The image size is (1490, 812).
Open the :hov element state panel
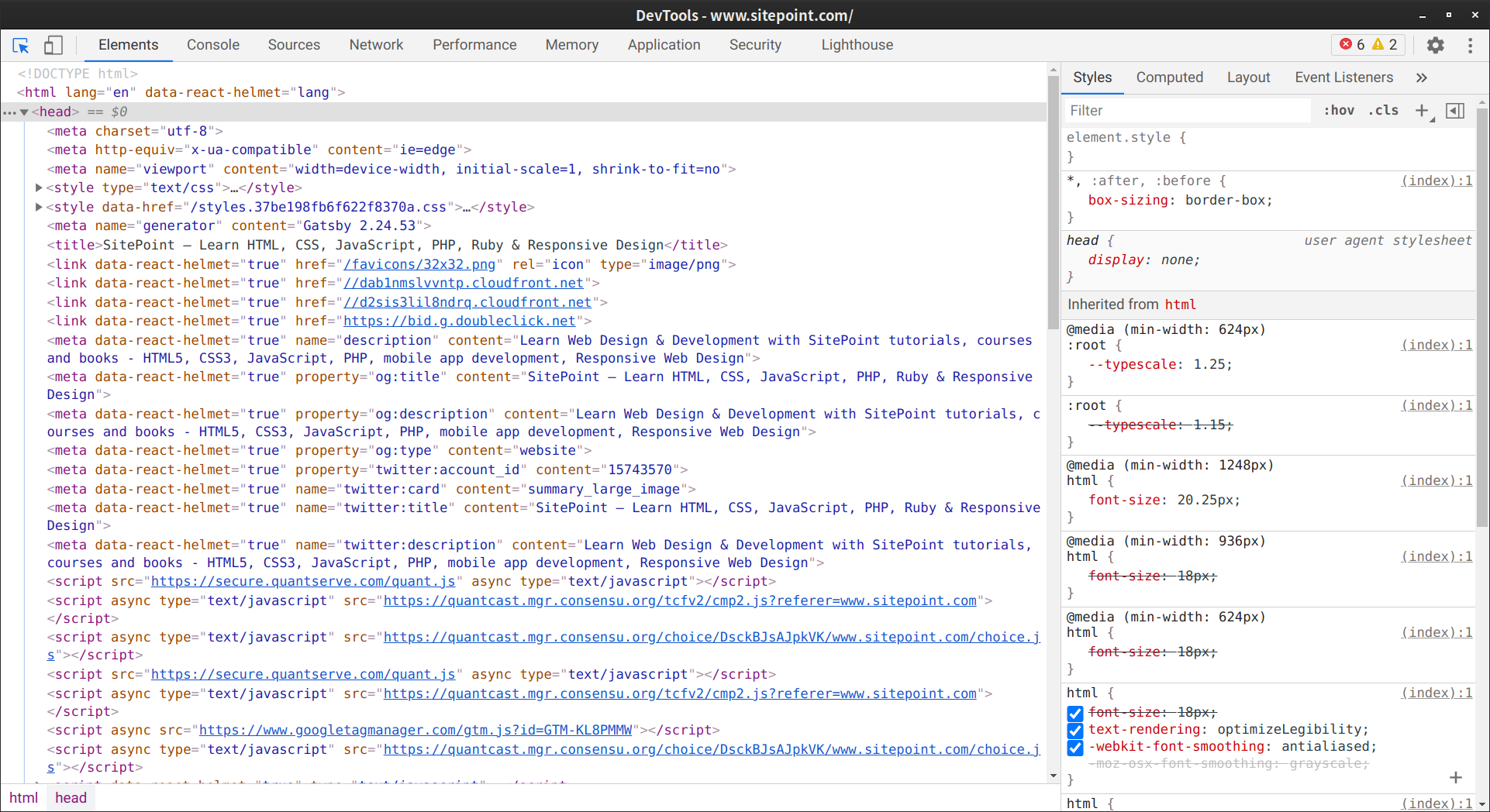click(1339, 110)
